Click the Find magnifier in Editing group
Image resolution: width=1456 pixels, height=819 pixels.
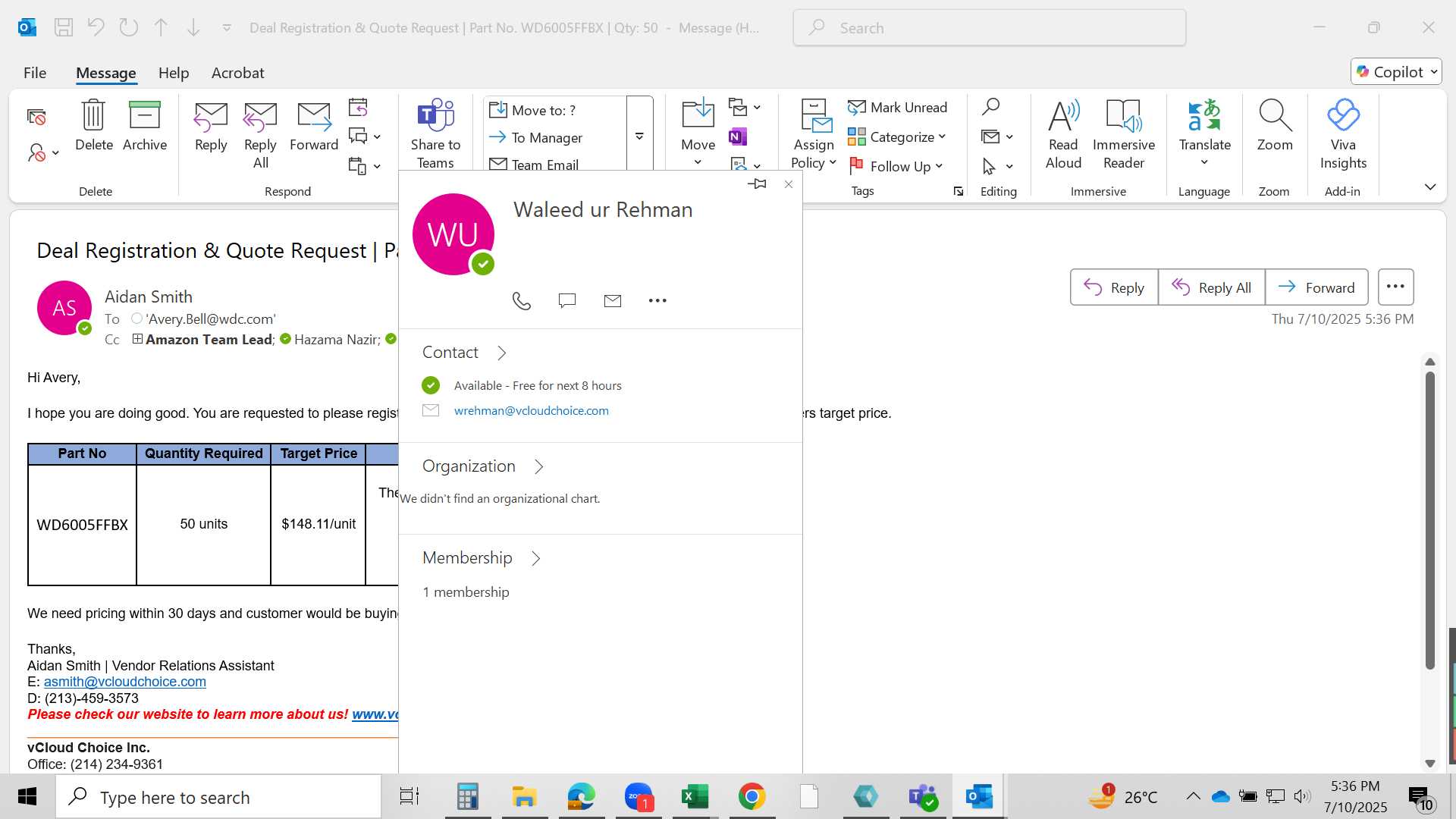(x=990, y=107)
